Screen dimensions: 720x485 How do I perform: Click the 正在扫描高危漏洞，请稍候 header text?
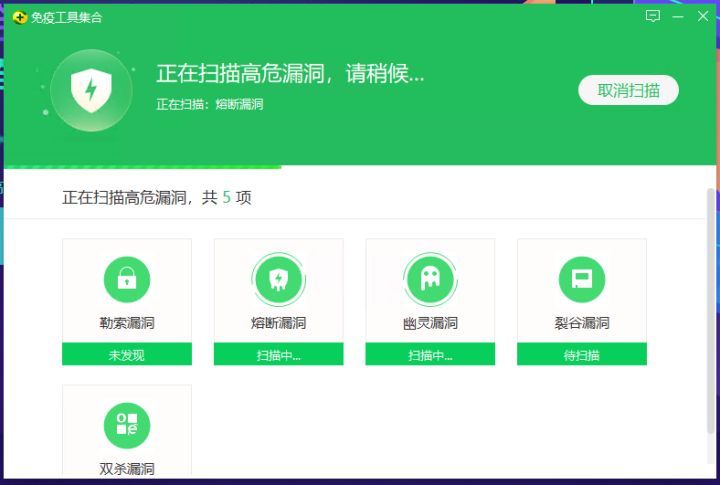[290, 74]
